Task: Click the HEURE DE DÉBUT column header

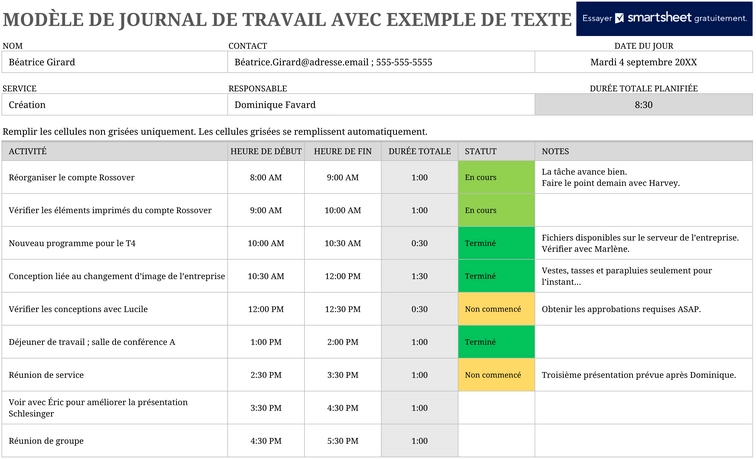Action: tap(266, 151)
